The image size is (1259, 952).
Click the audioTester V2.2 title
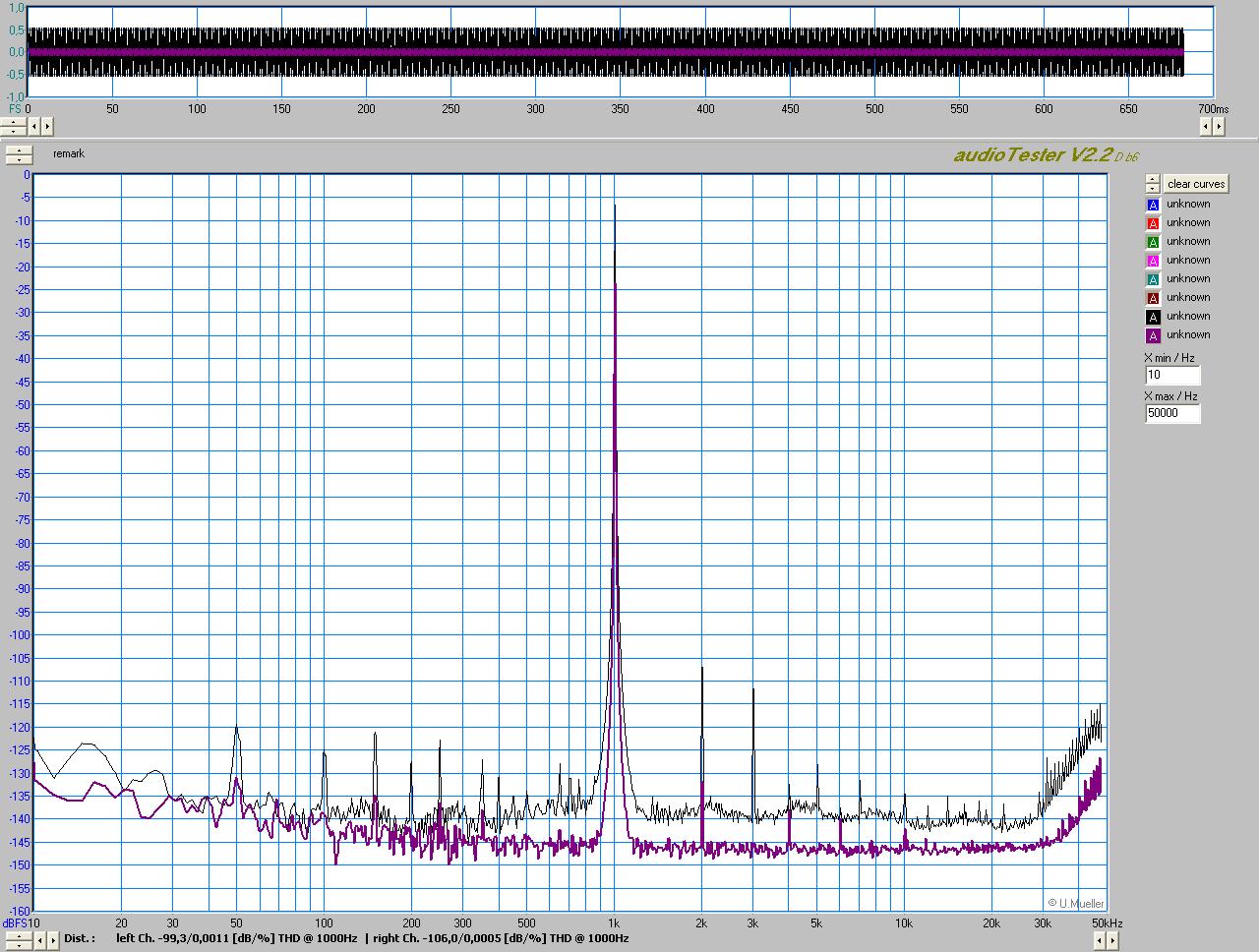point(1047,154)
